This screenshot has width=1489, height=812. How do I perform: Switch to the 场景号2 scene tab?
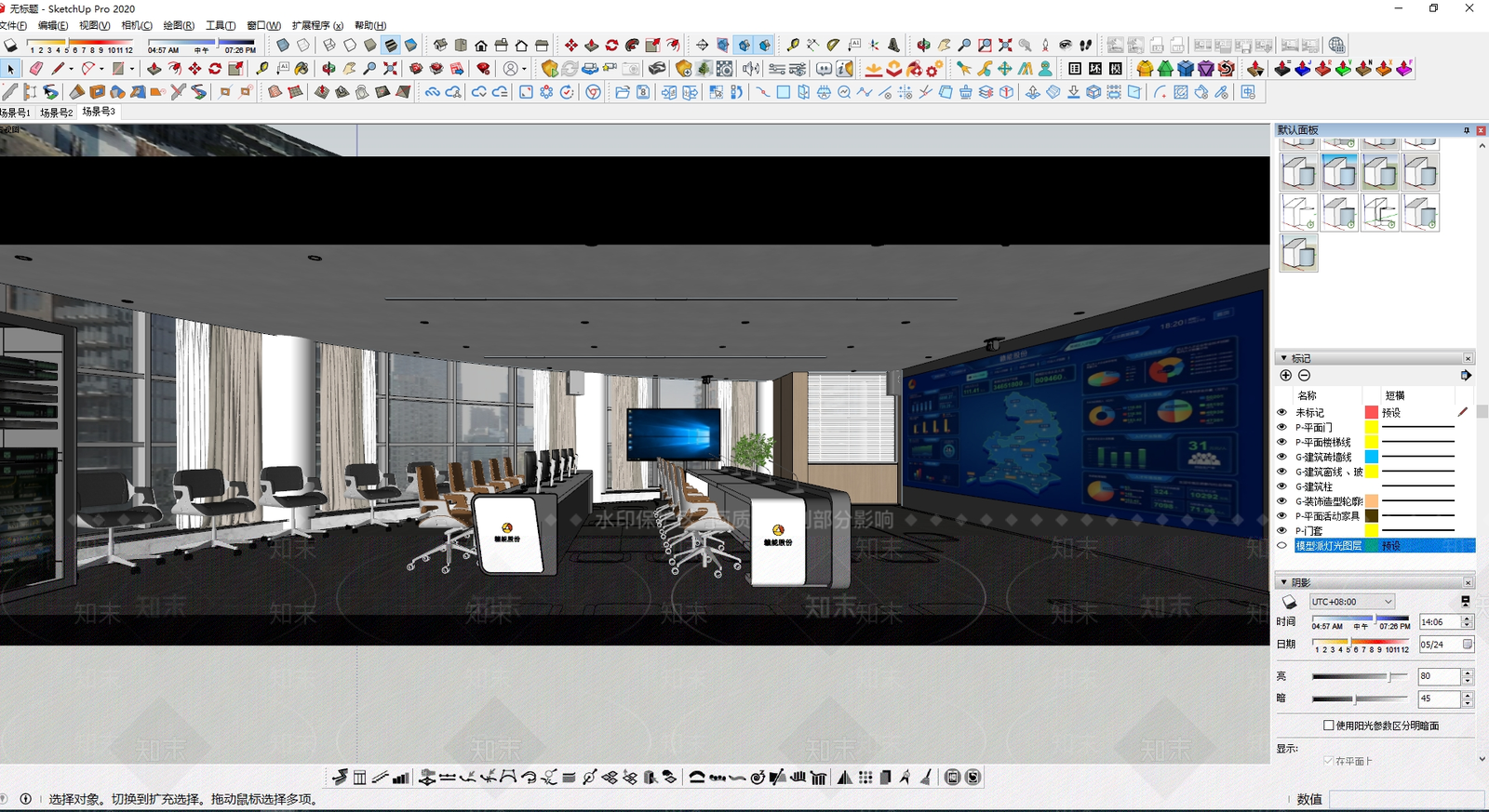57,113
